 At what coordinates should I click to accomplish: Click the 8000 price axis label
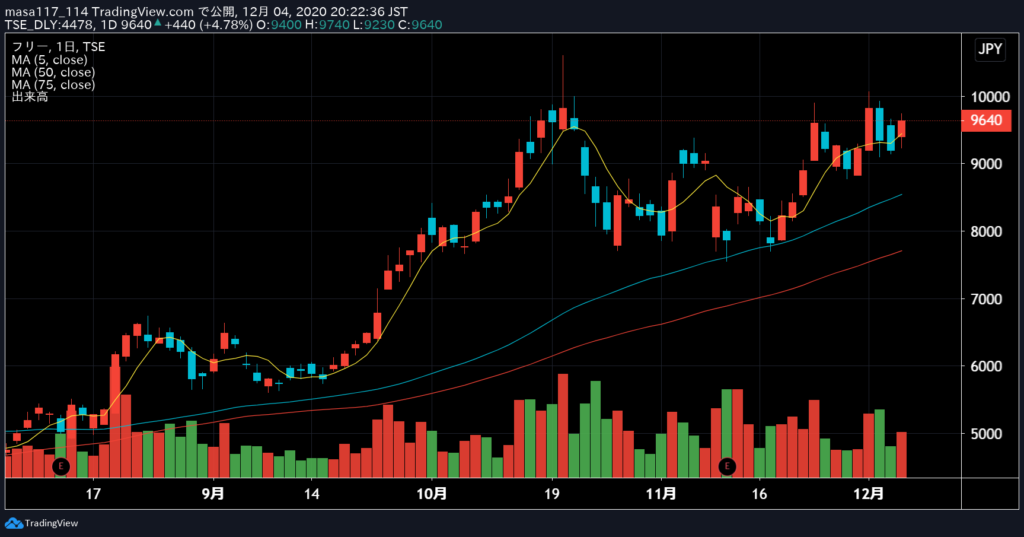[986, 231]
